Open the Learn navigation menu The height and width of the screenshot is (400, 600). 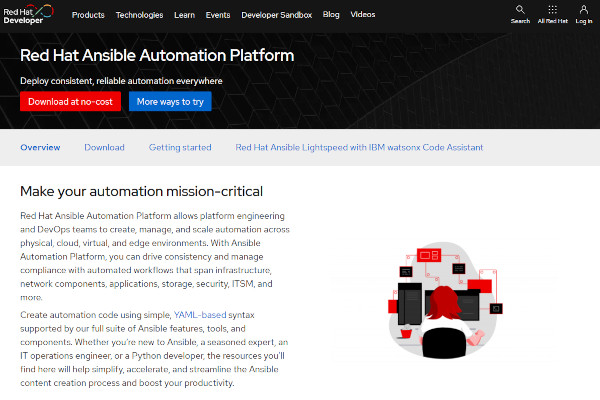click(184, 15)
